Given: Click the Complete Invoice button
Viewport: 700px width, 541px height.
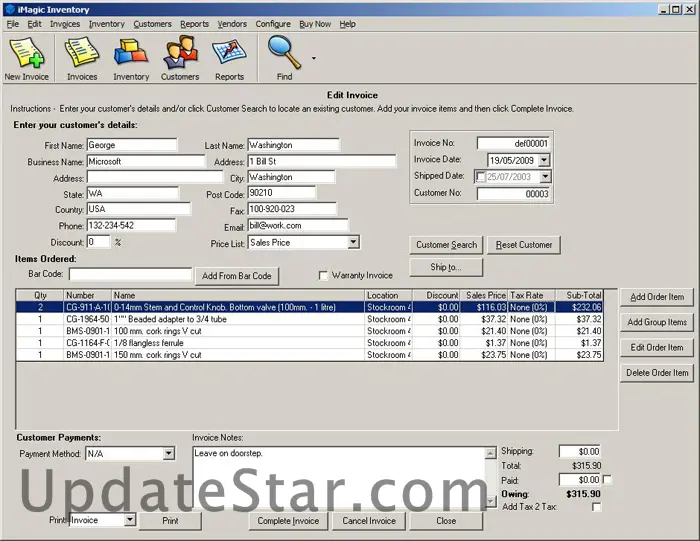Looking at the screenshot, I should [288, 521].
